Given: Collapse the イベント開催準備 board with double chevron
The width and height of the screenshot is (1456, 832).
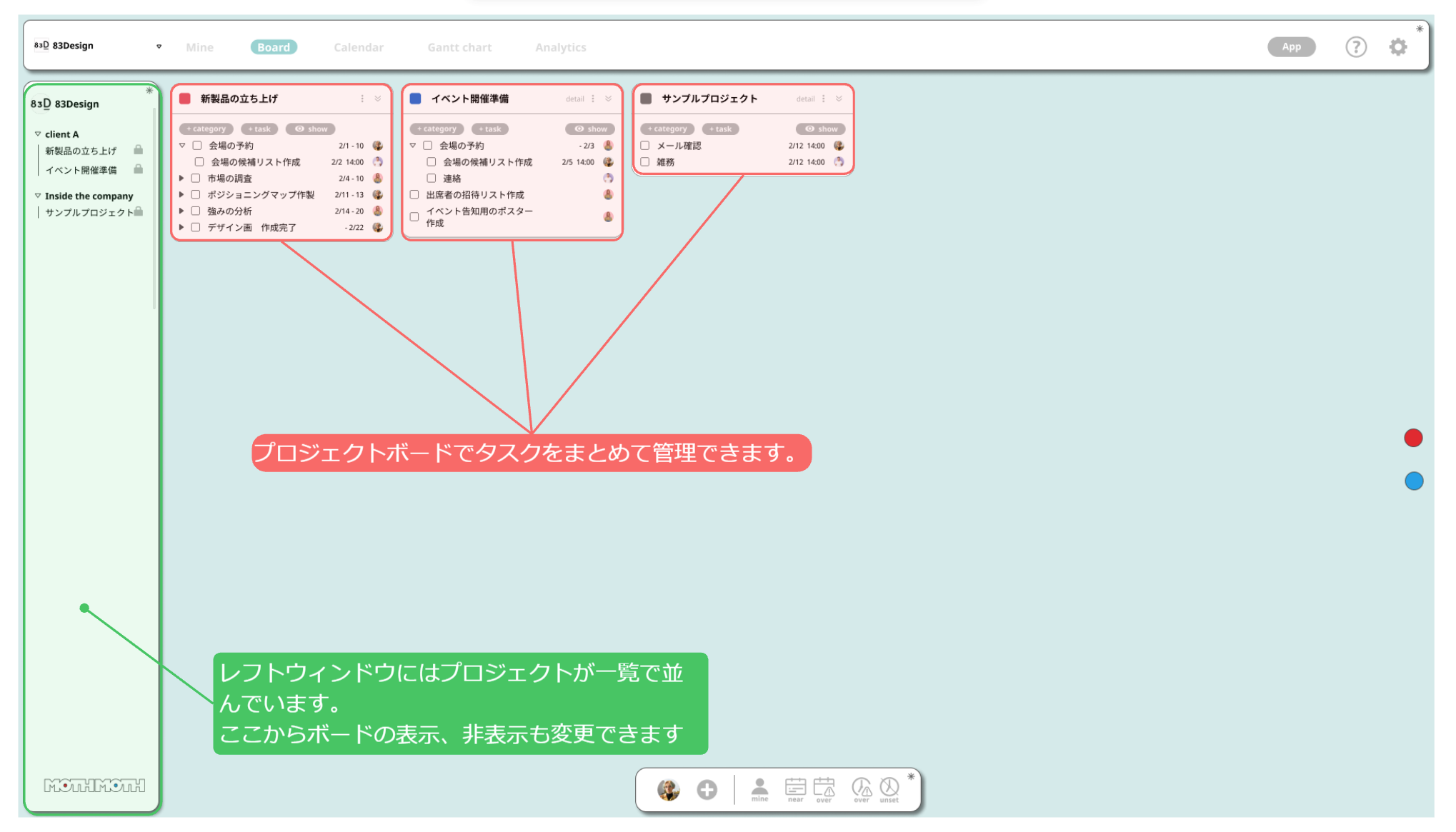Looking at the screenshot, I should pos(609,99).
